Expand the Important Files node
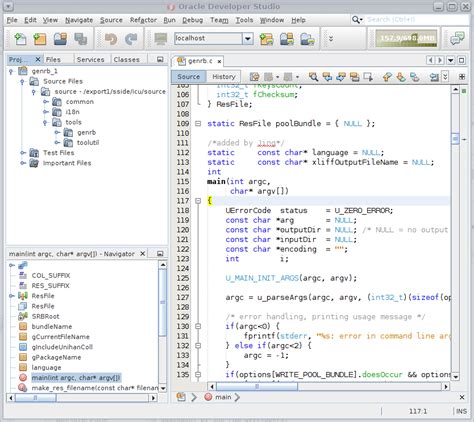Viewport: 474px width, 422px height. (23, 163)
